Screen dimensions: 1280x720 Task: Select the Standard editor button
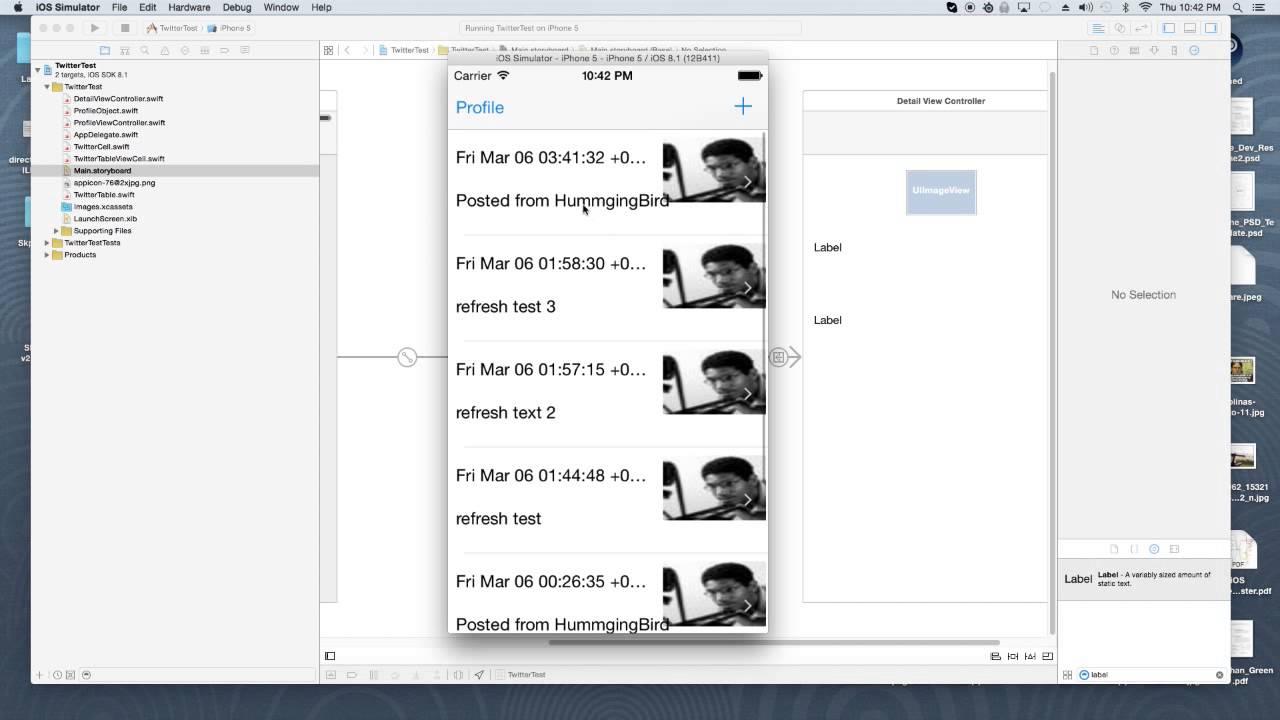pyautogui.click(x=1099, y=28)
